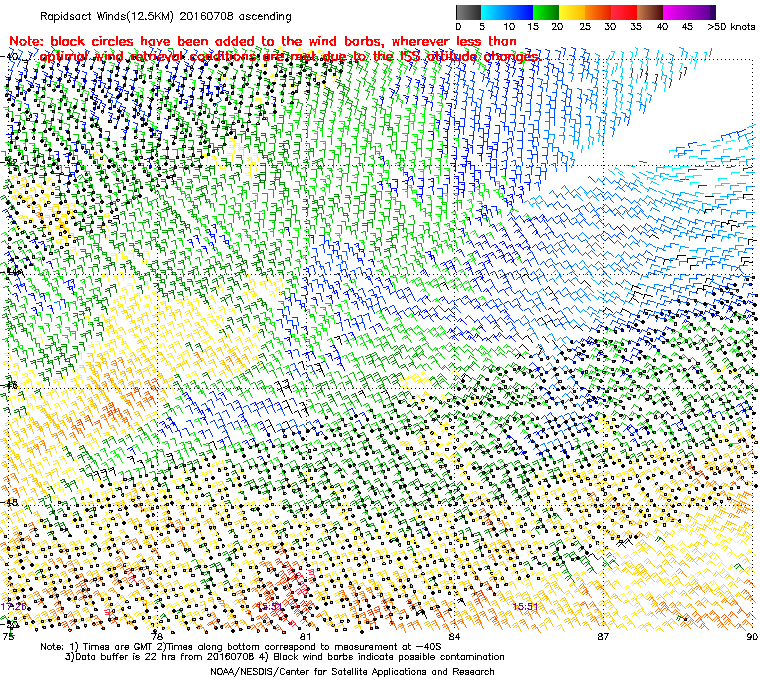Select the magenta 40-45 knots legend segment
The image size is (760, 688).
click(676, 12)
